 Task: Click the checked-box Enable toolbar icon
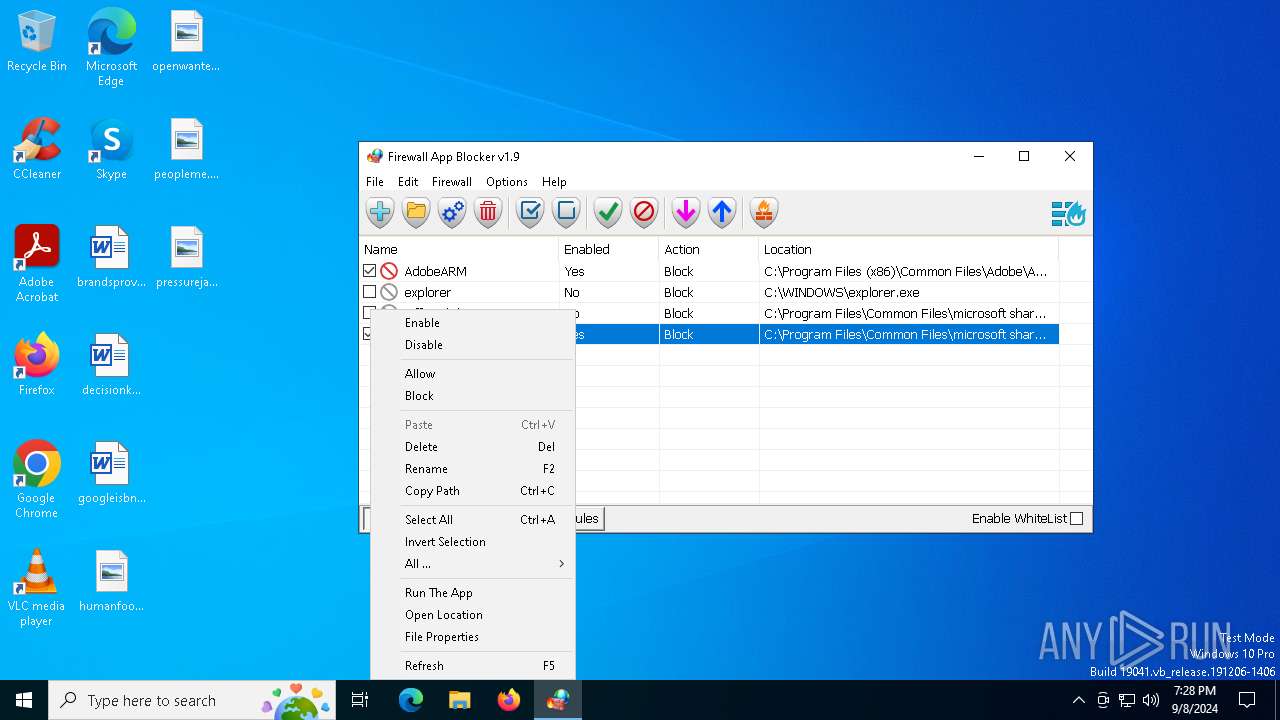tap(530, 212)
